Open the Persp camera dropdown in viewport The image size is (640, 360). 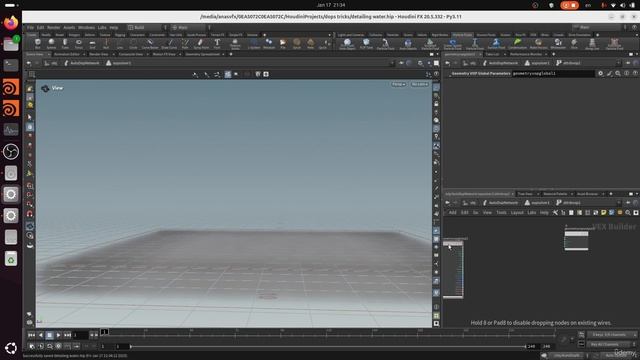click(x=398, y=84)
